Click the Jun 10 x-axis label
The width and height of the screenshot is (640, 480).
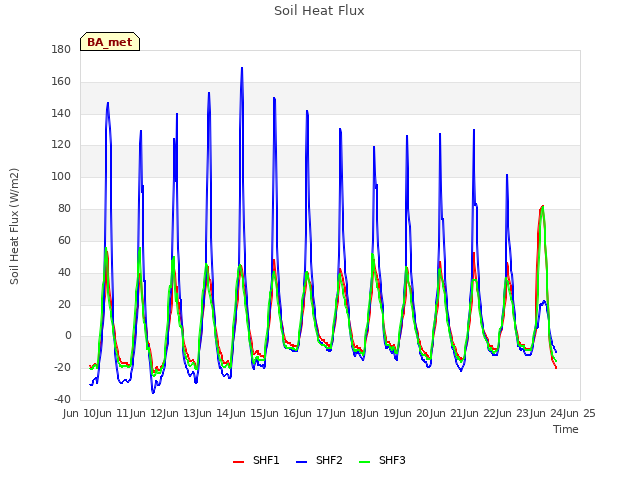point(80,413)
